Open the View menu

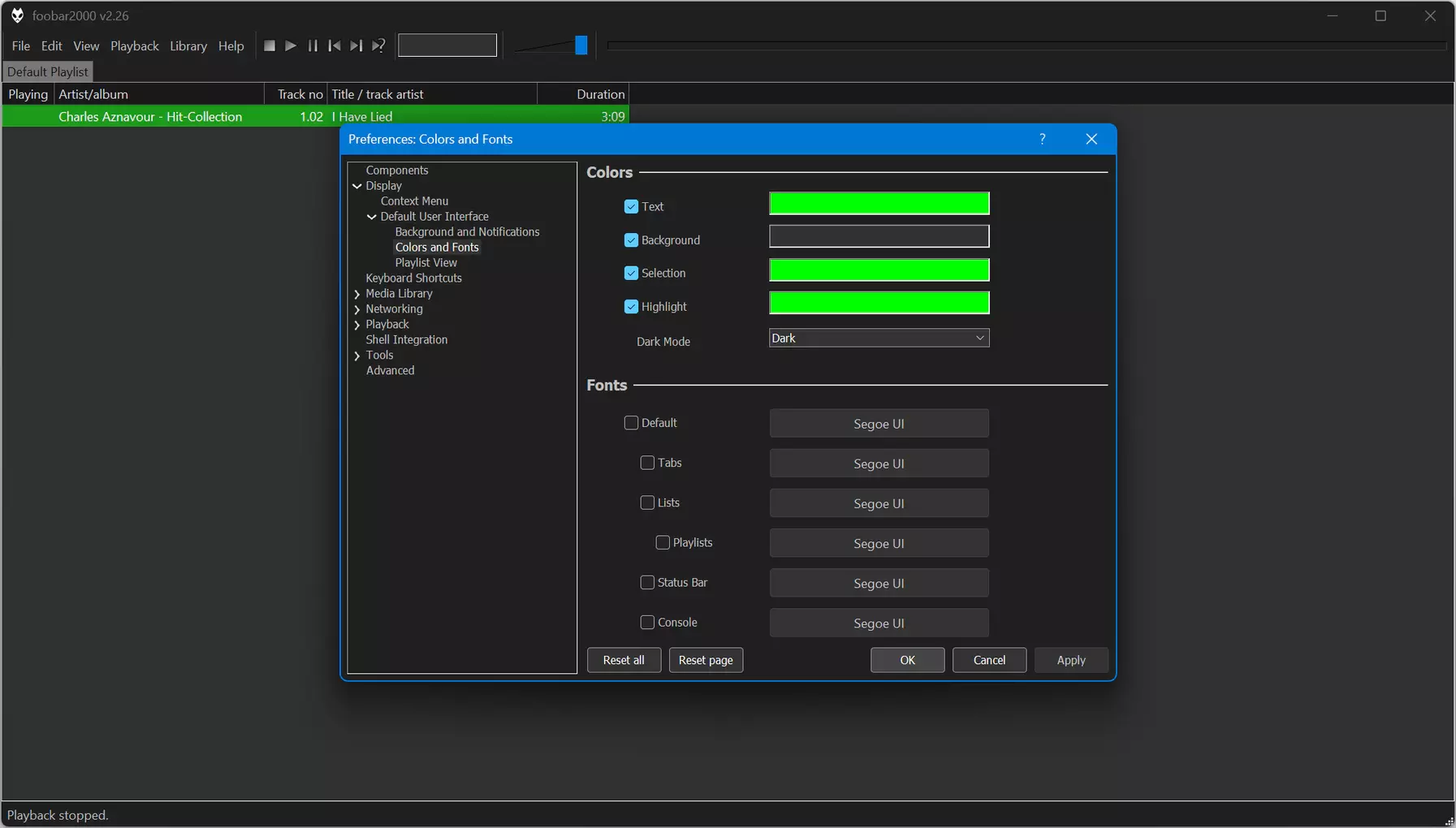86,46
